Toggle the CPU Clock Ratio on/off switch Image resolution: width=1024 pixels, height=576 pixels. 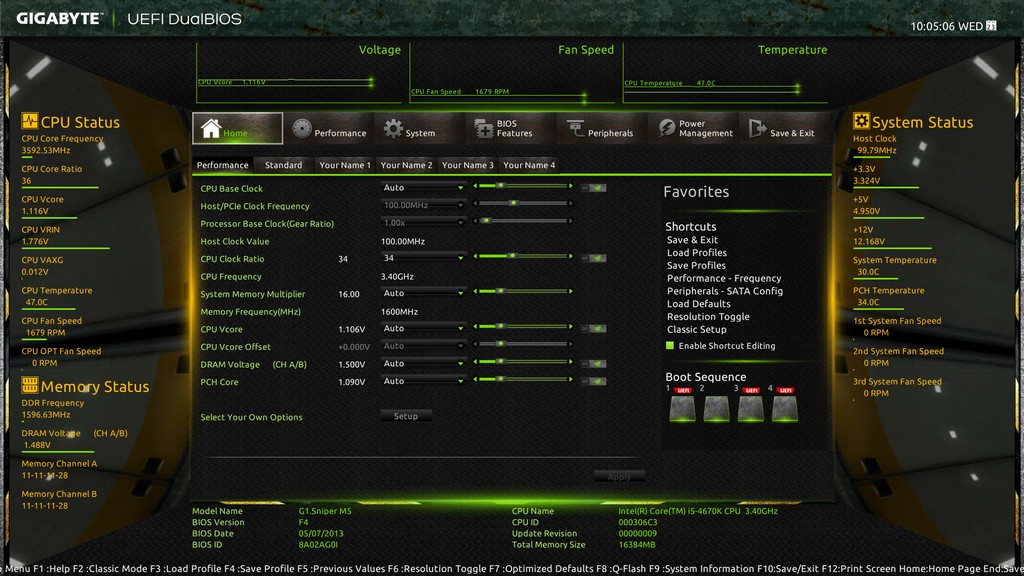[x=594, y=259]
